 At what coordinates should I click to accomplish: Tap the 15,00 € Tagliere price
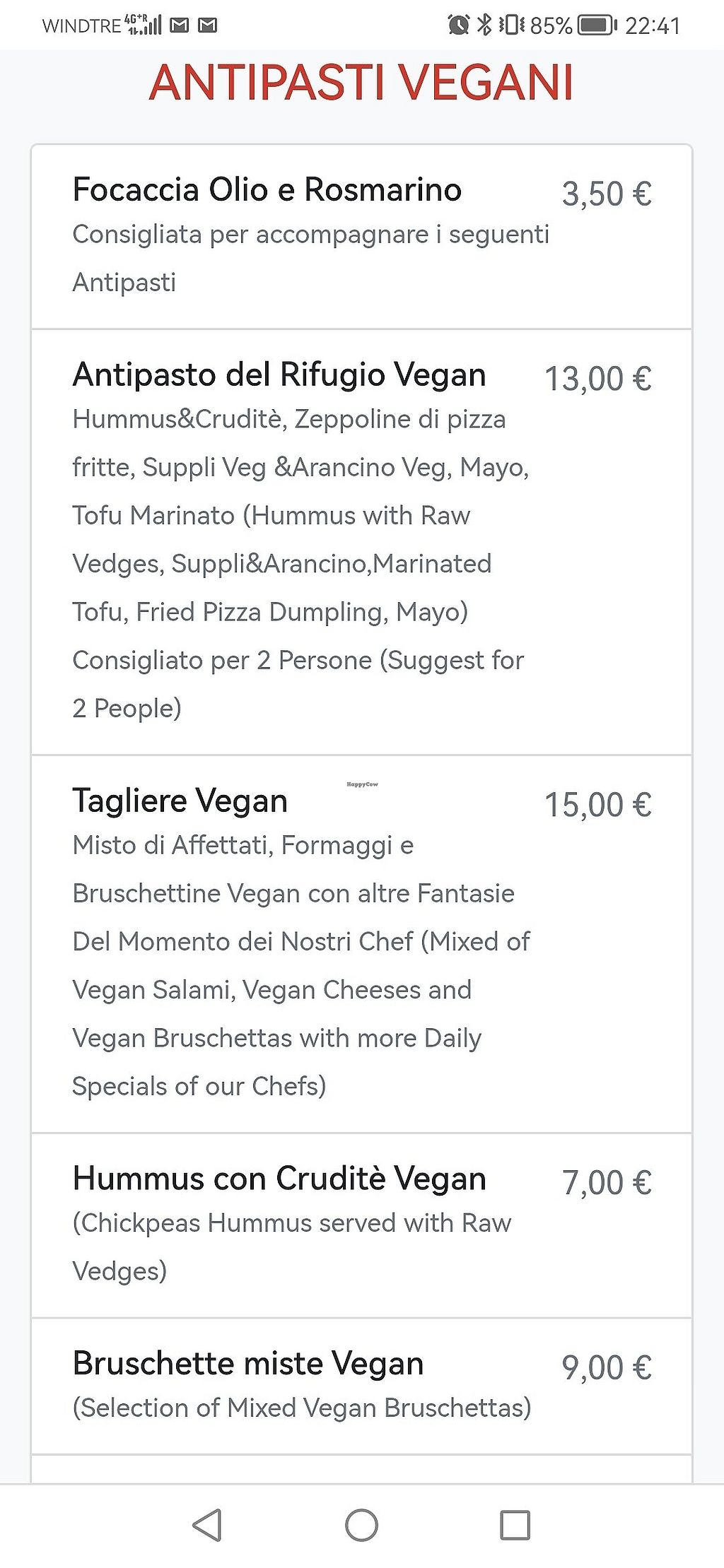click(x=598, y=805)
